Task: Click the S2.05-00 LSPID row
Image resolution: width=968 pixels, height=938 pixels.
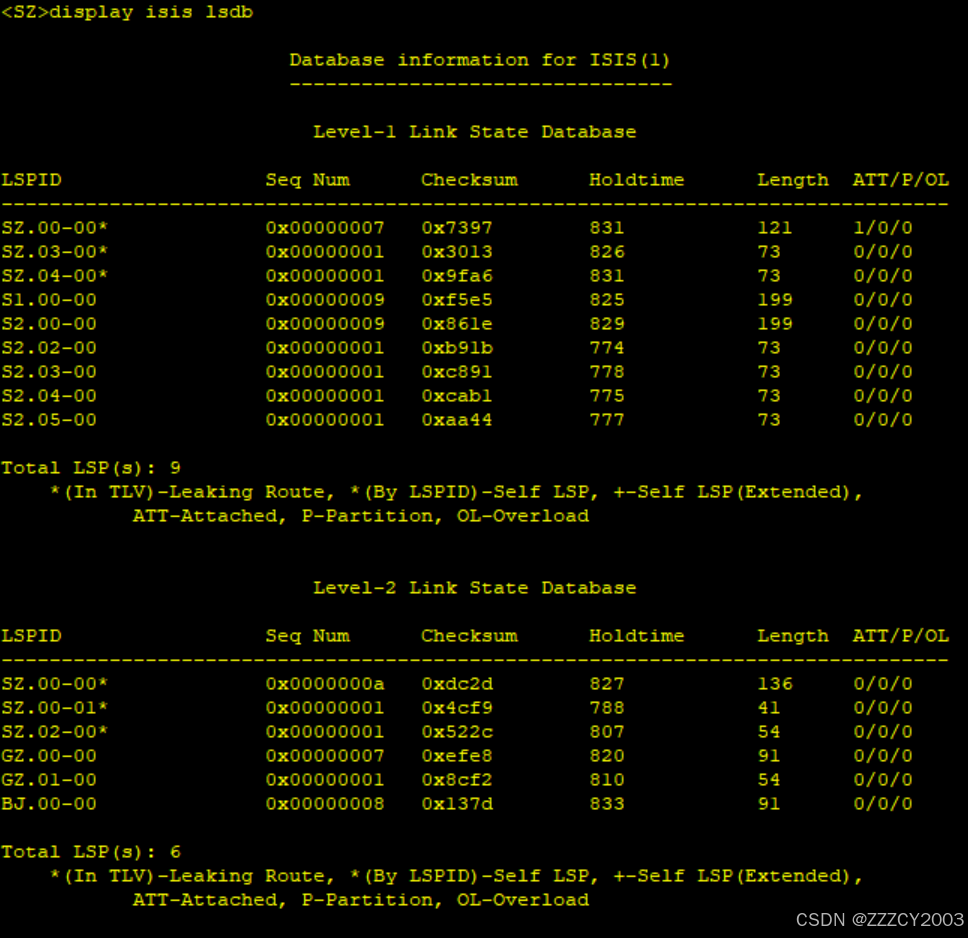Action: click(49, 420)
